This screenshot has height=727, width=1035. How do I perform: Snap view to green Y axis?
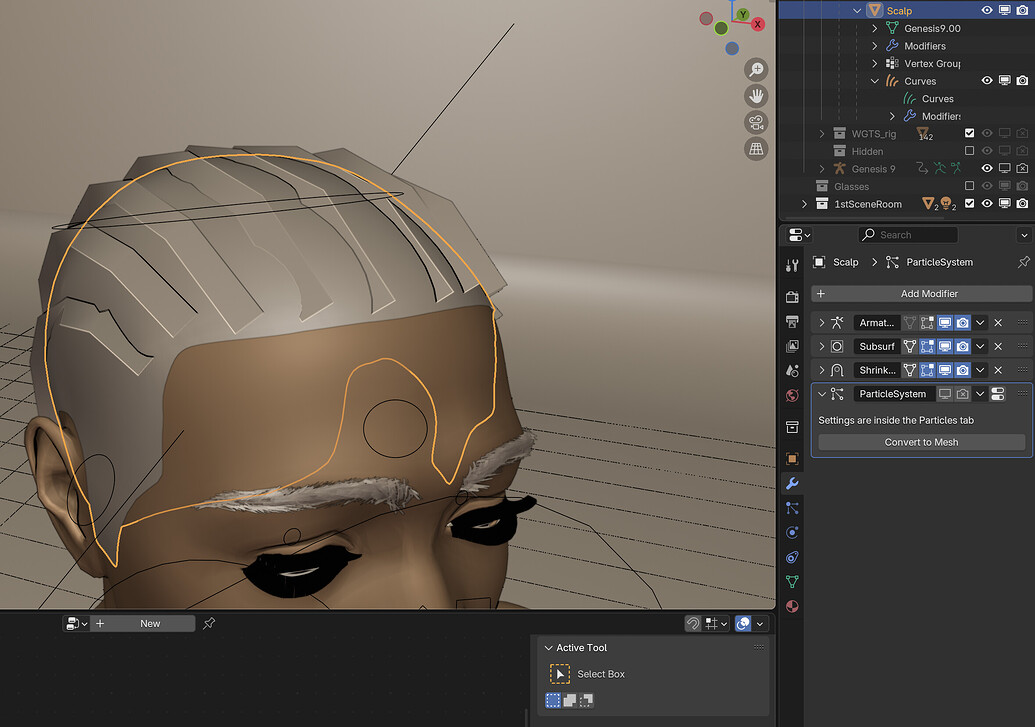(x=743, y=14)
